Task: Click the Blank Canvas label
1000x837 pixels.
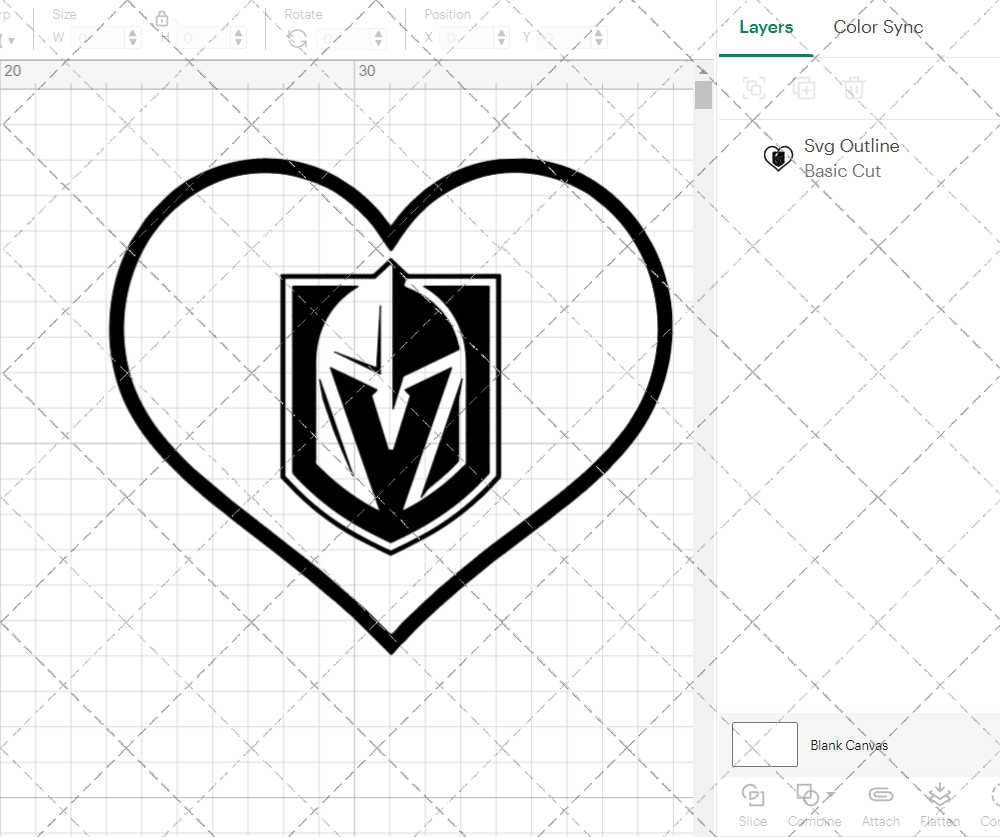Action: pos(849,745)
